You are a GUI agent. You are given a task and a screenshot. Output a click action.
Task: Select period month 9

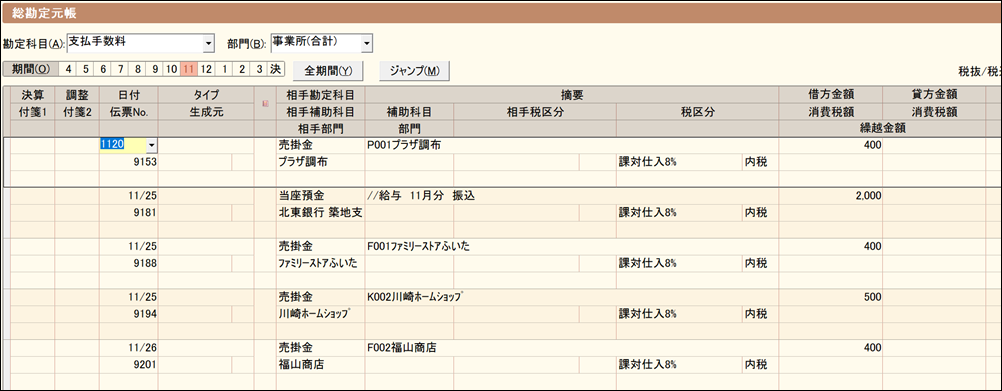[x=154, y=69]
